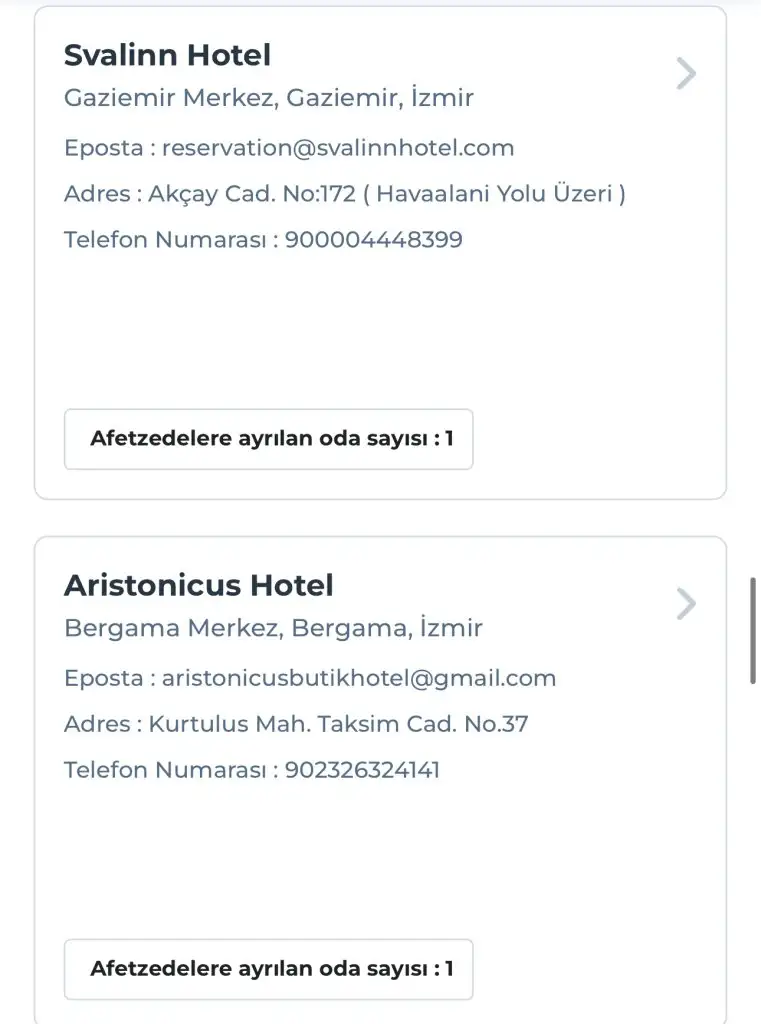The height and width of the screenshot is (1024, 761).
Task: Open Svalinn Hotel details chevron
Action: tap(686, 74)
